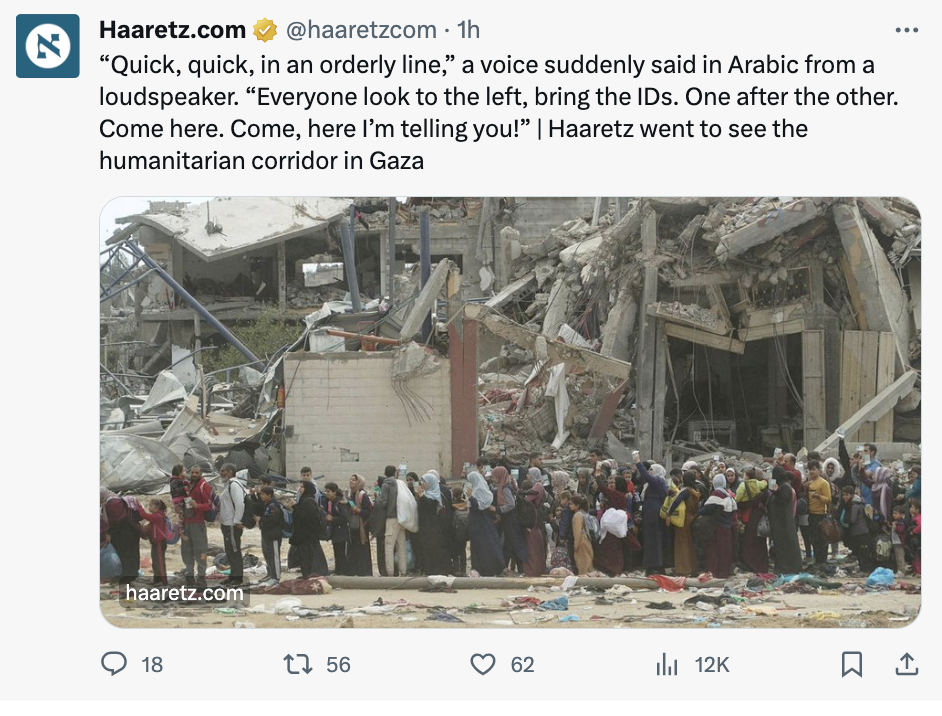Click the haaretz.com watermark on photo
This screenshot has width=942, height=716.
click(x=184, y=593)
